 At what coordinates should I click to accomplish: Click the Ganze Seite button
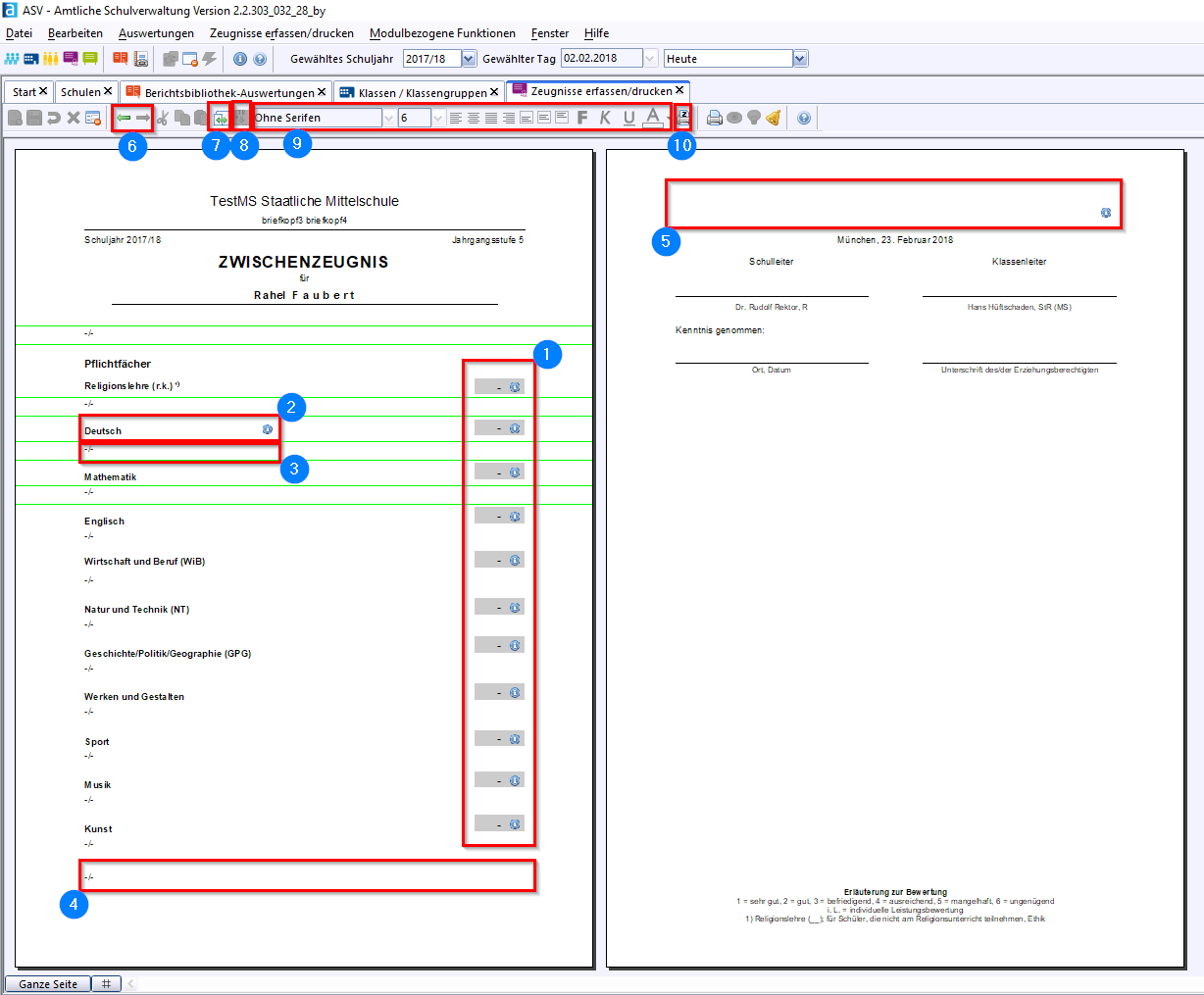click(x=48, y=984)
